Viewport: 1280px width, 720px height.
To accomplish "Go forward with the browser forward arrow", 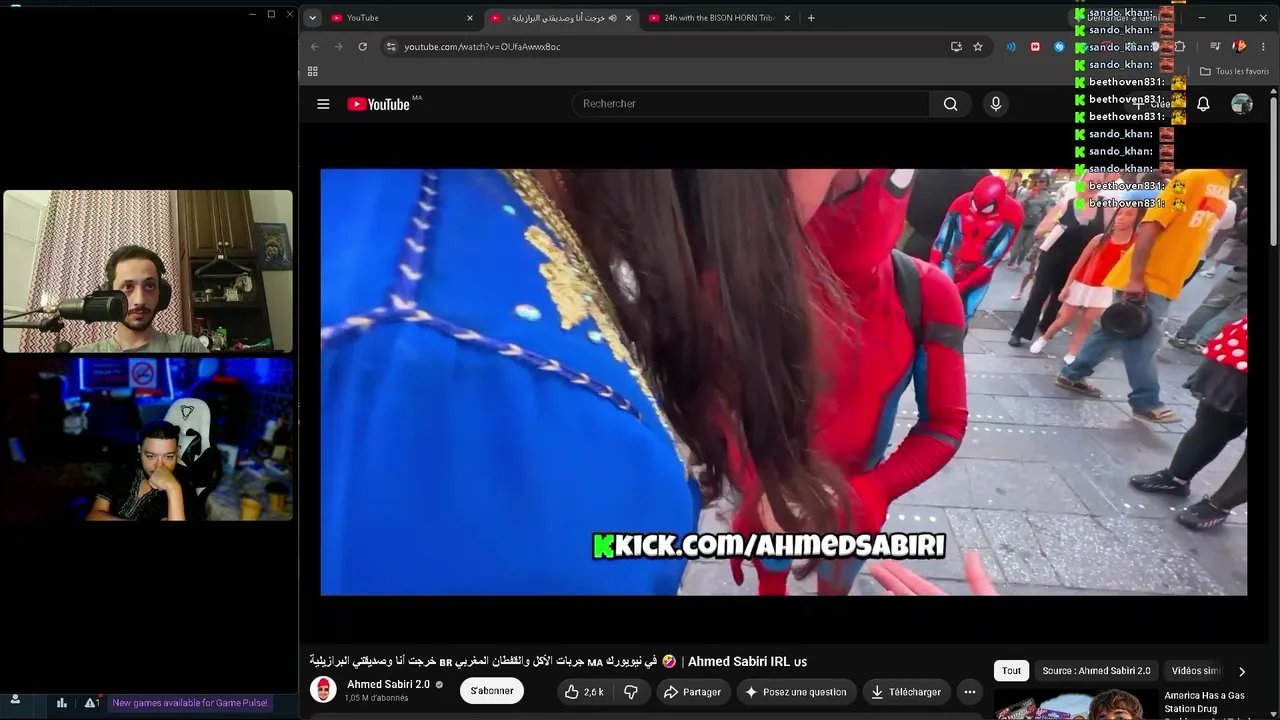I will tap(339, 47).
